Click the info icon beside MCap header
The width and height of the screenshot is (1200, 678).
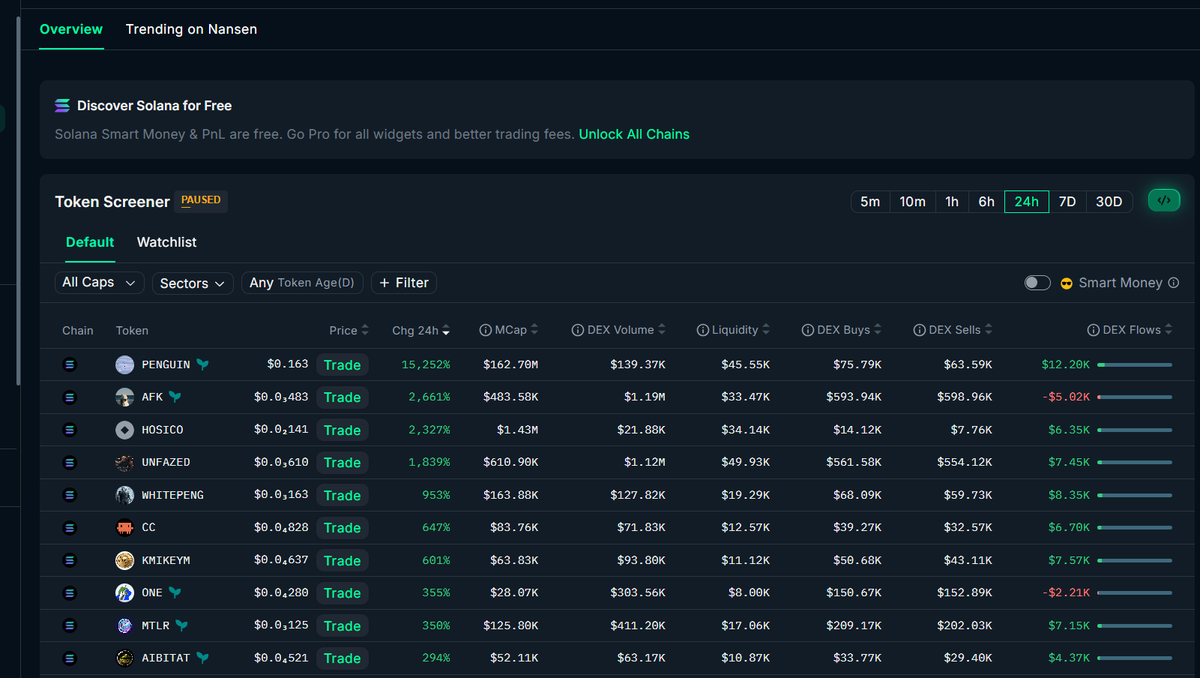pos(485,330)
